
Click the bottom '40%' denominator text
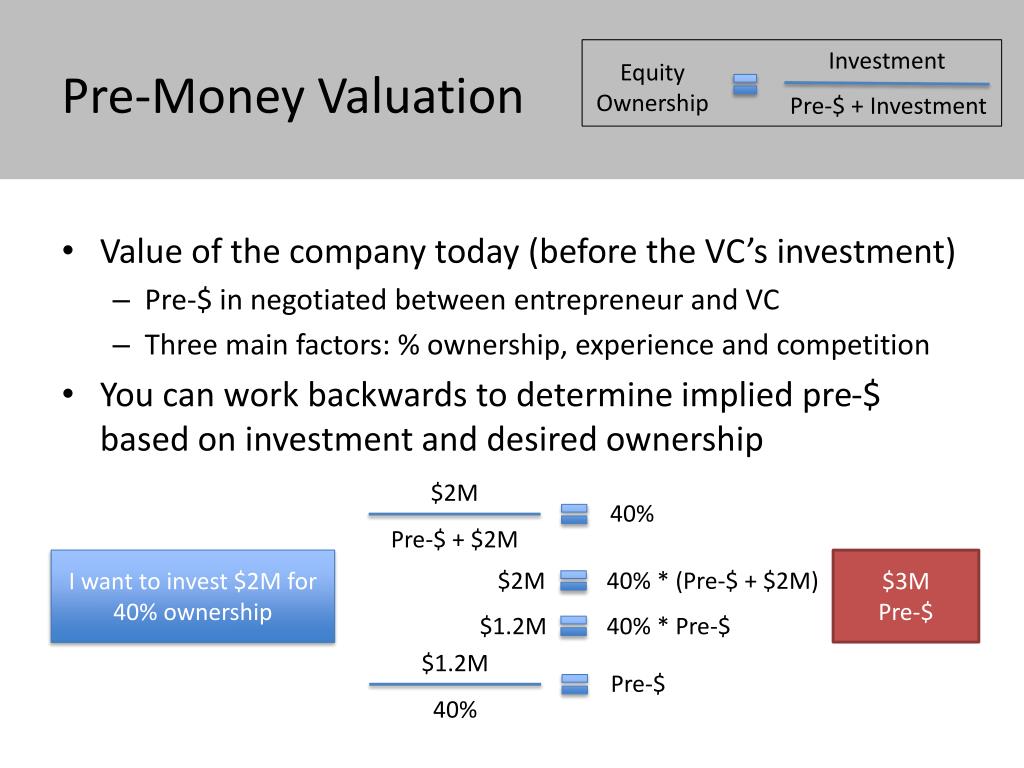(455, 710)
